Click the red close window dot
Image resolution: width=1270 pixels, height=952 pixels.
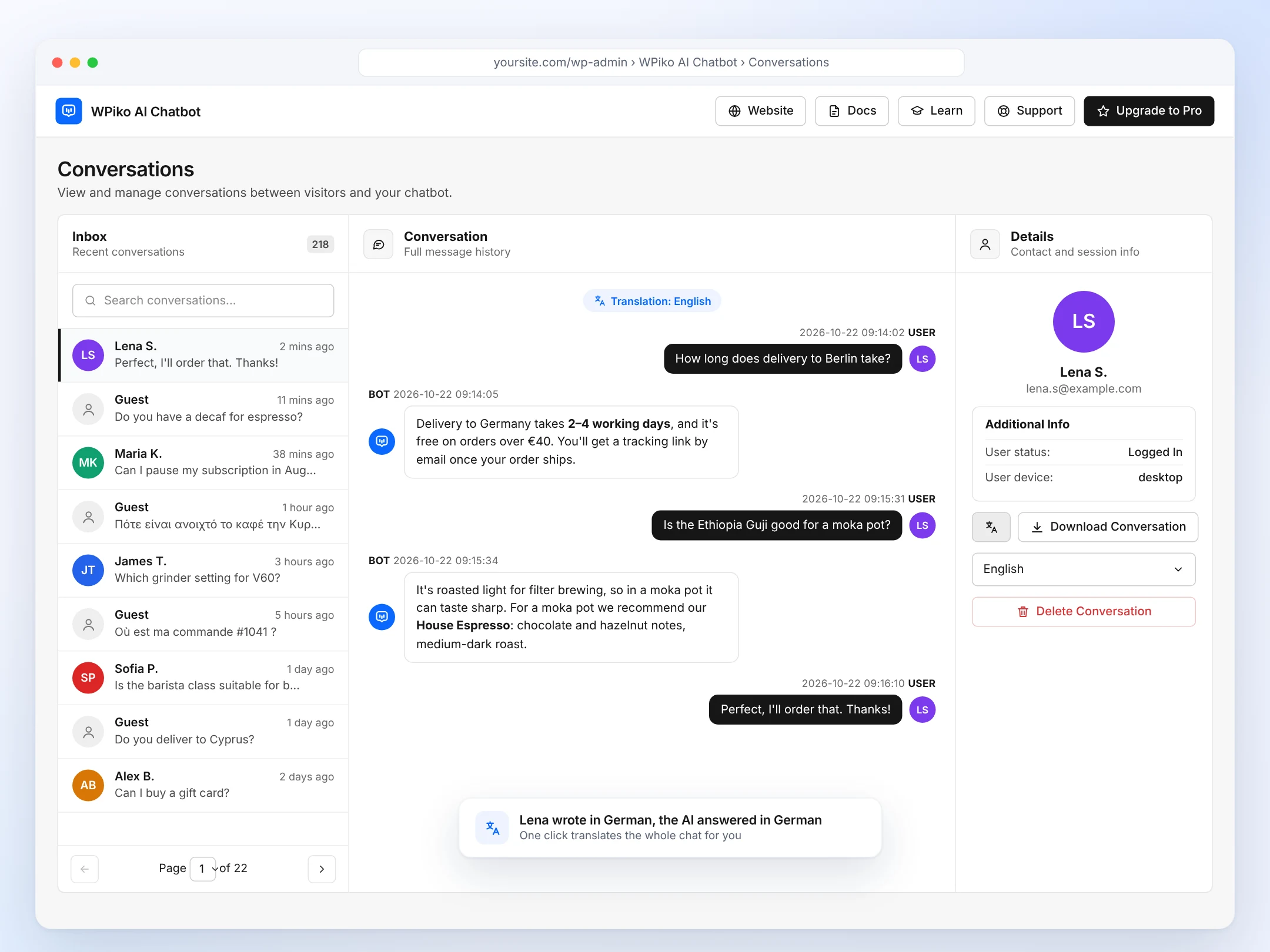coord(57,62)
